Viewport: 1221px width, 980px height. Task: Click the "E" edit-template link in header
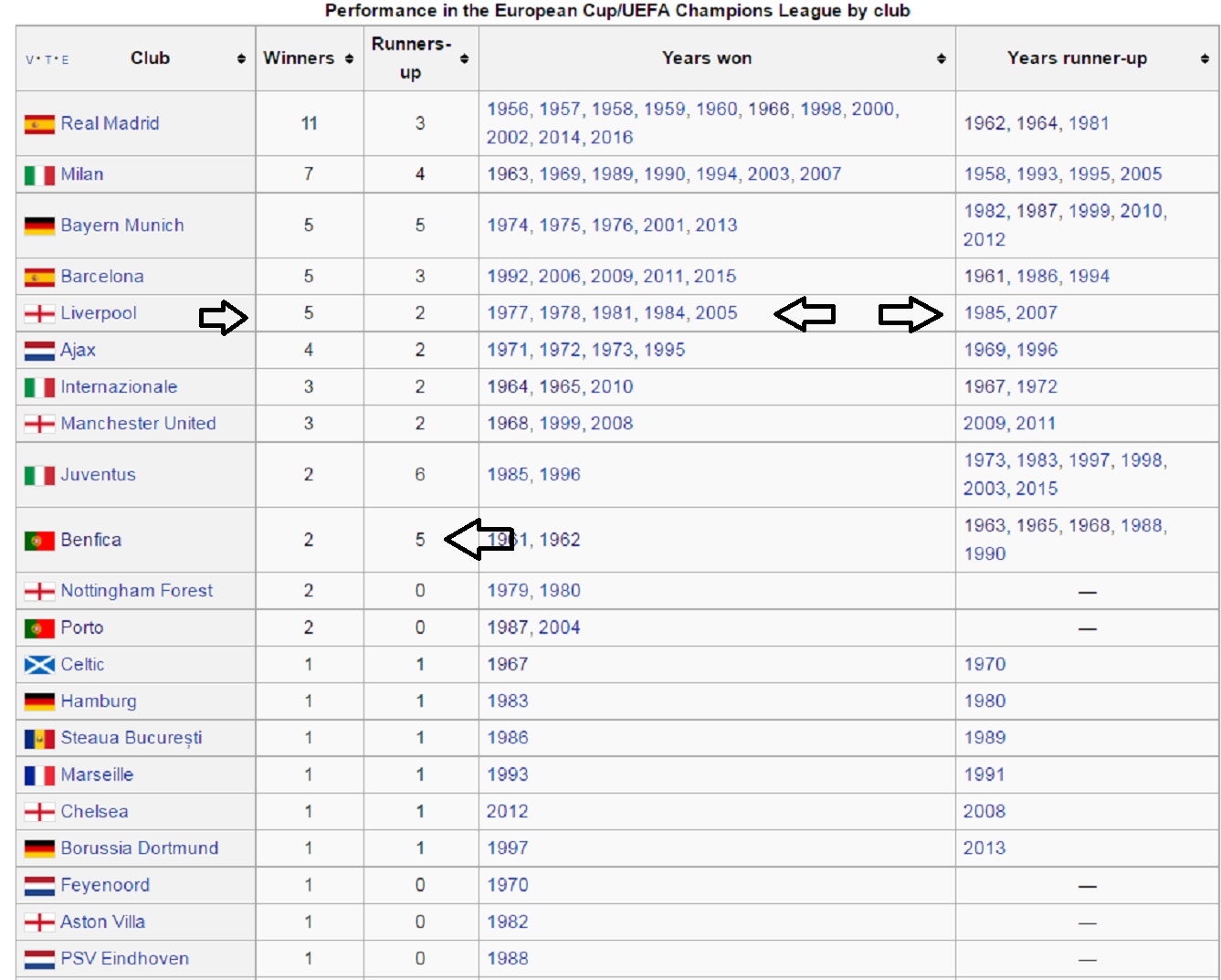66,60
